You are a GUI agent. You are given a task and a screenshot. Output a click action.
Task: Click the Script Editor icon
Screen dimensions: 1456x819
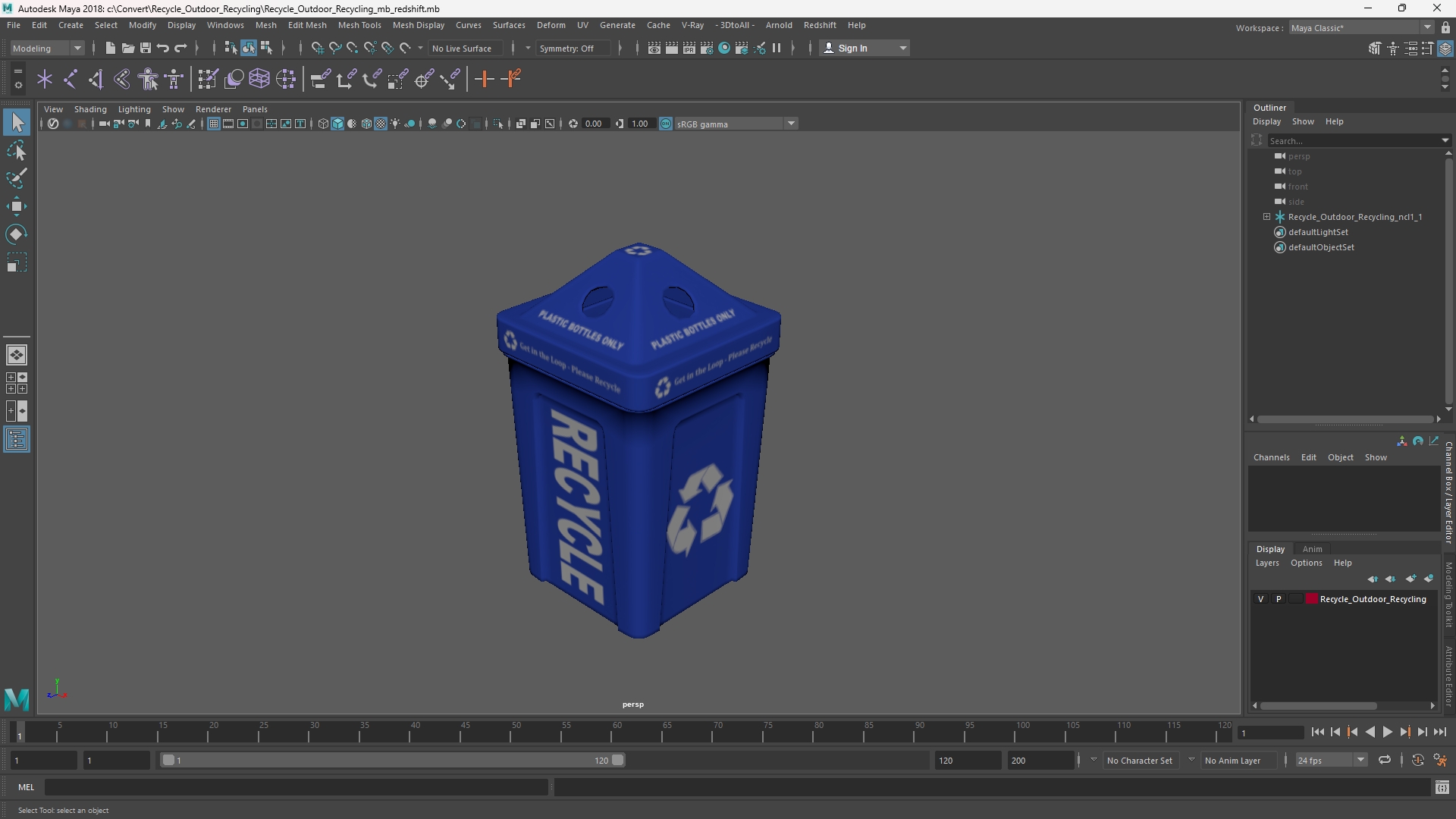pyautogui.click(x=1442, y=788)
